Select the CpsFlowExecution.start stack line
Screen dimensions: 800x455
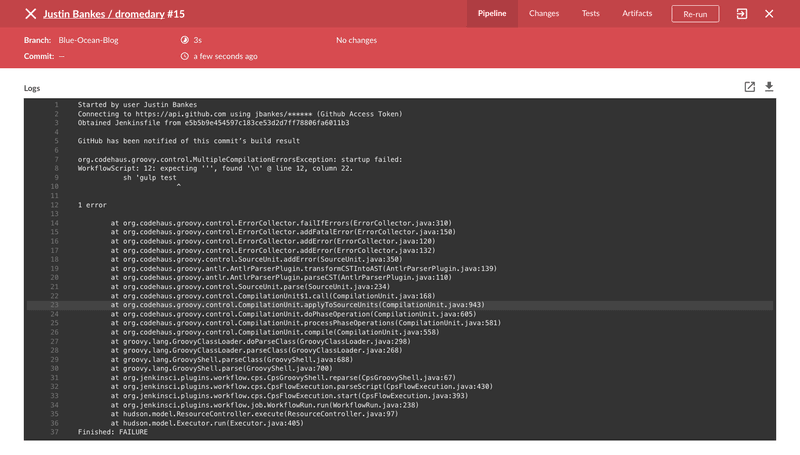(289, 396)
